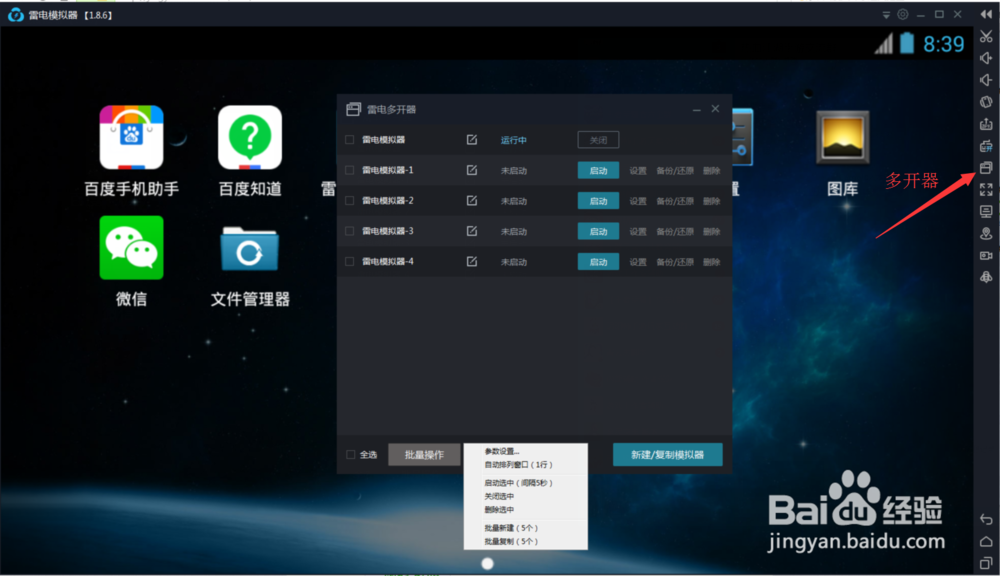Check the box for 雷电模拟器-2

[x=349, y=200]
